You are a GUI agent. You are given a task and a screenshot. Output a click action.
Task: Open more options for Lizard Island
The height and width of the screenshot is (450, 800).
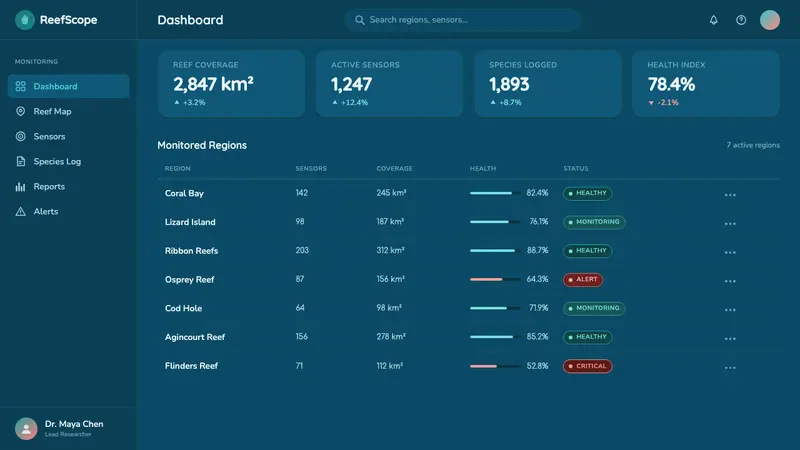730,223
